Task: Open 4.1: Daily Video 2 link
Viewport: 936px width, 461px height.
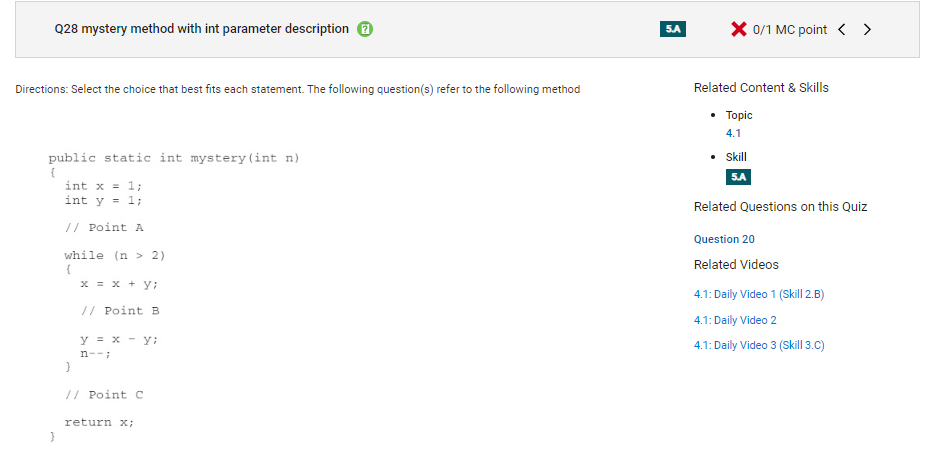Action: point(735,320)
